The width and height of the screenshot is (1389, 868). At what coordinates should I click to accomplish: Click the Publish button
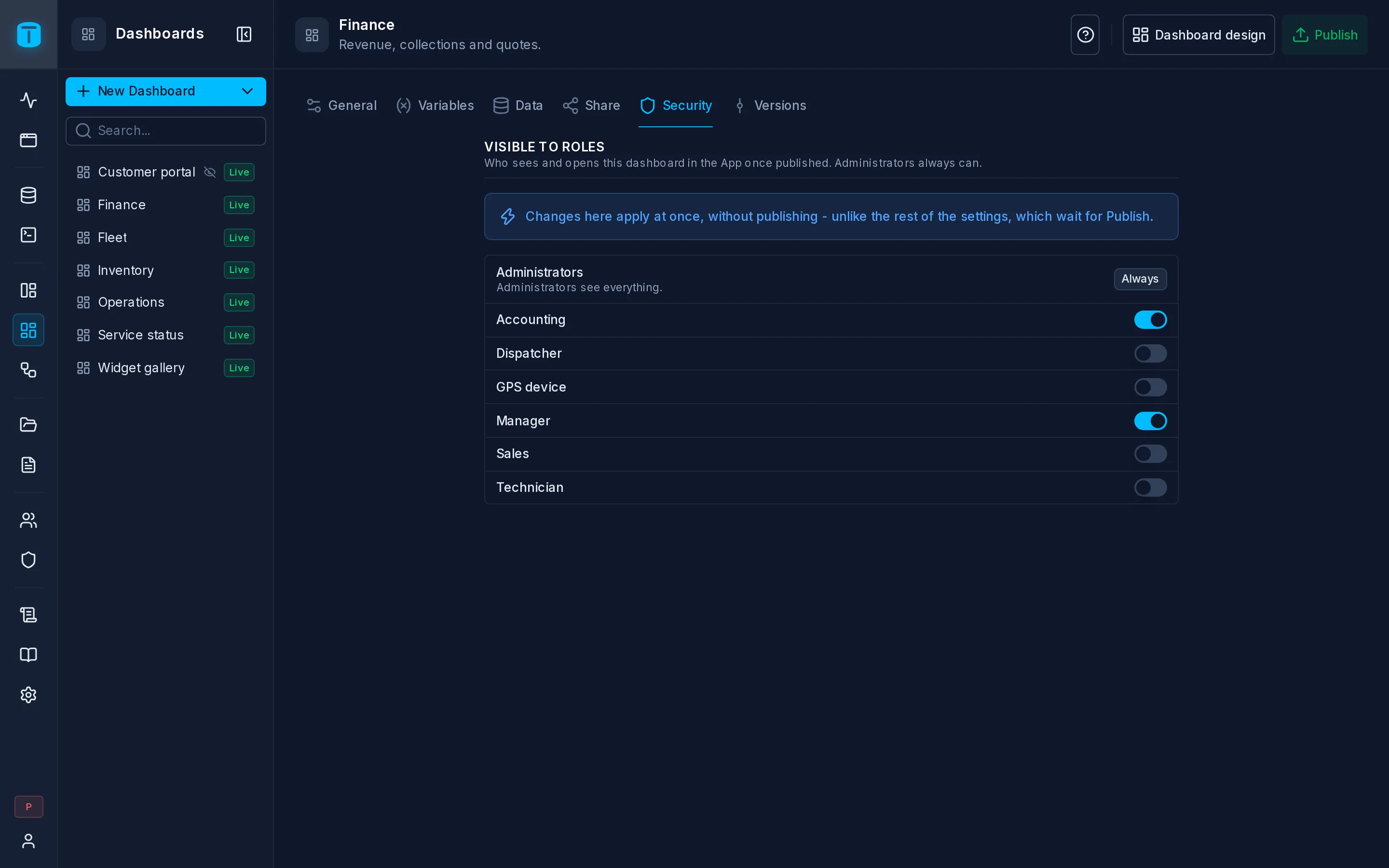click(1324, 35)
